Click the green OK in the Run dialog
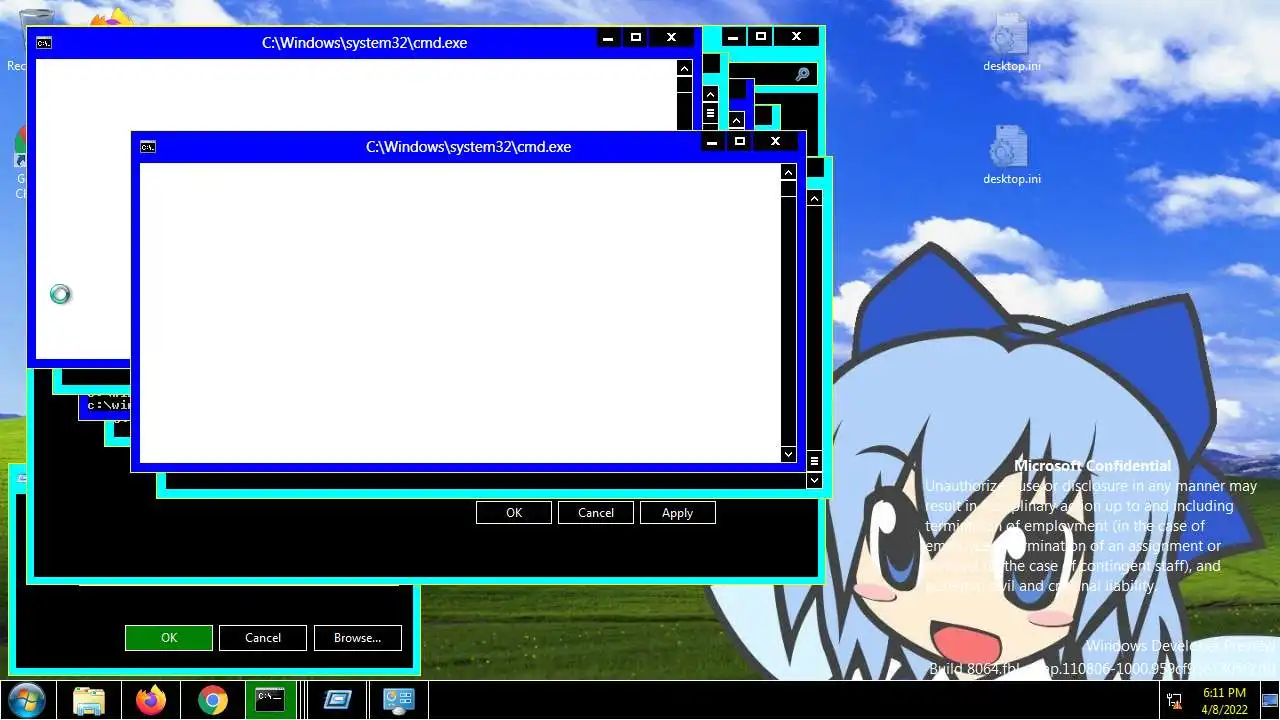This screenshot has height=720, width=1280. (169, 637)
